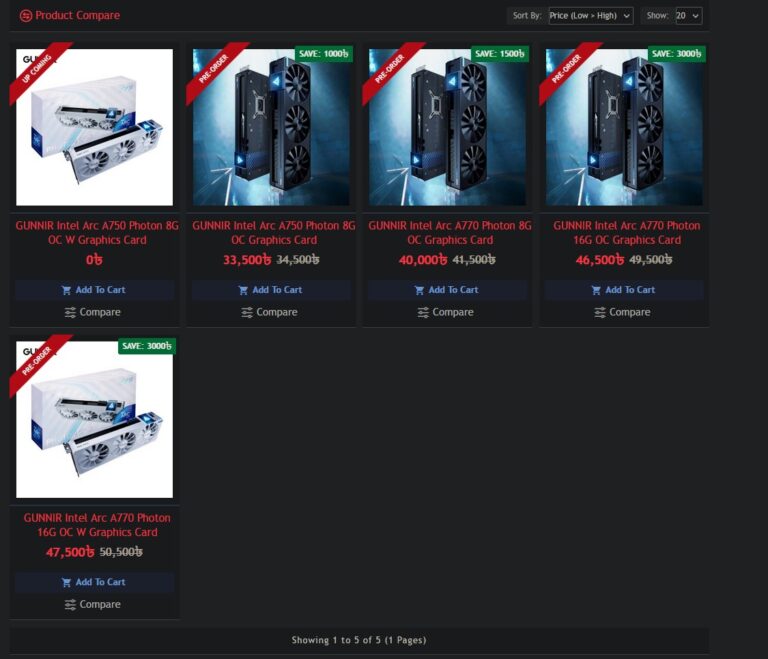The height and width of the screenshot is (659, 768).
Task: Compare the A770 Photon 16G OC card
Action: pos(622,312)
